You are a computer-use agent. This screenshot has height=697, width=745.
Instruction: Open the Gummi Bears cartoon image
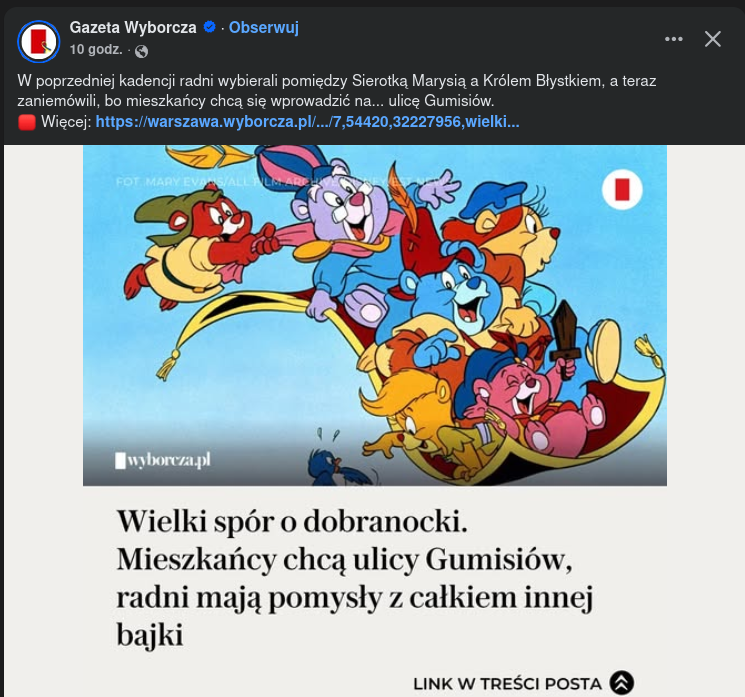point(375,315)
